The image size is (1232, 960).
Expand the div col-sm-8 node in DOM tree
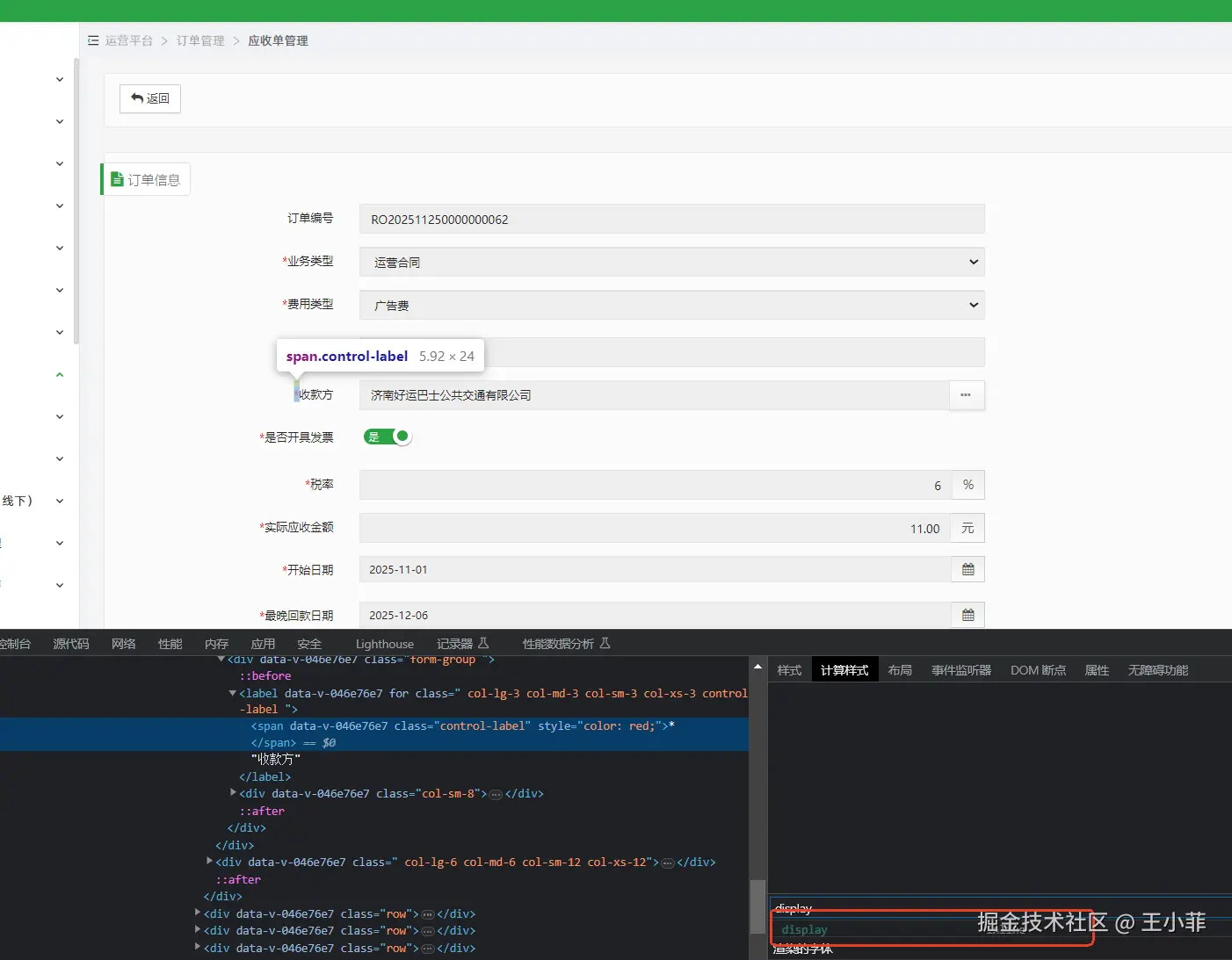coord(233,793)
